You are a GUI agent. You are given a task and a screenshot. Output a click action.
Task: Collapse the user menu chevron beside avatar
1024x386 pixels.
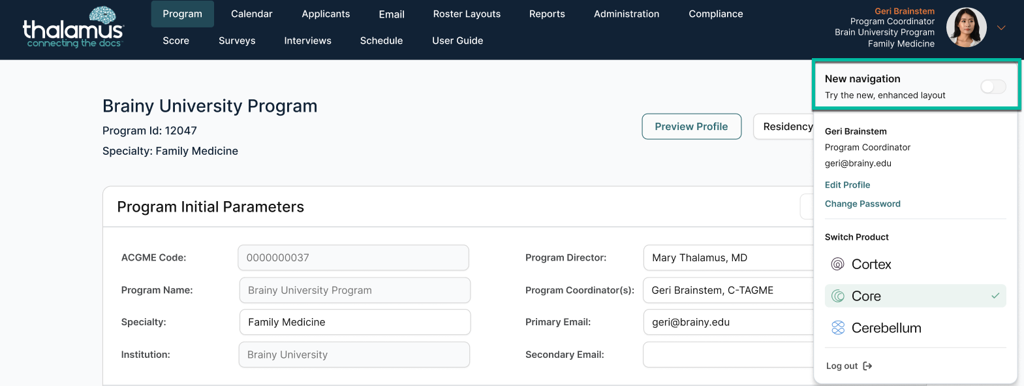tap(1002, 27)
